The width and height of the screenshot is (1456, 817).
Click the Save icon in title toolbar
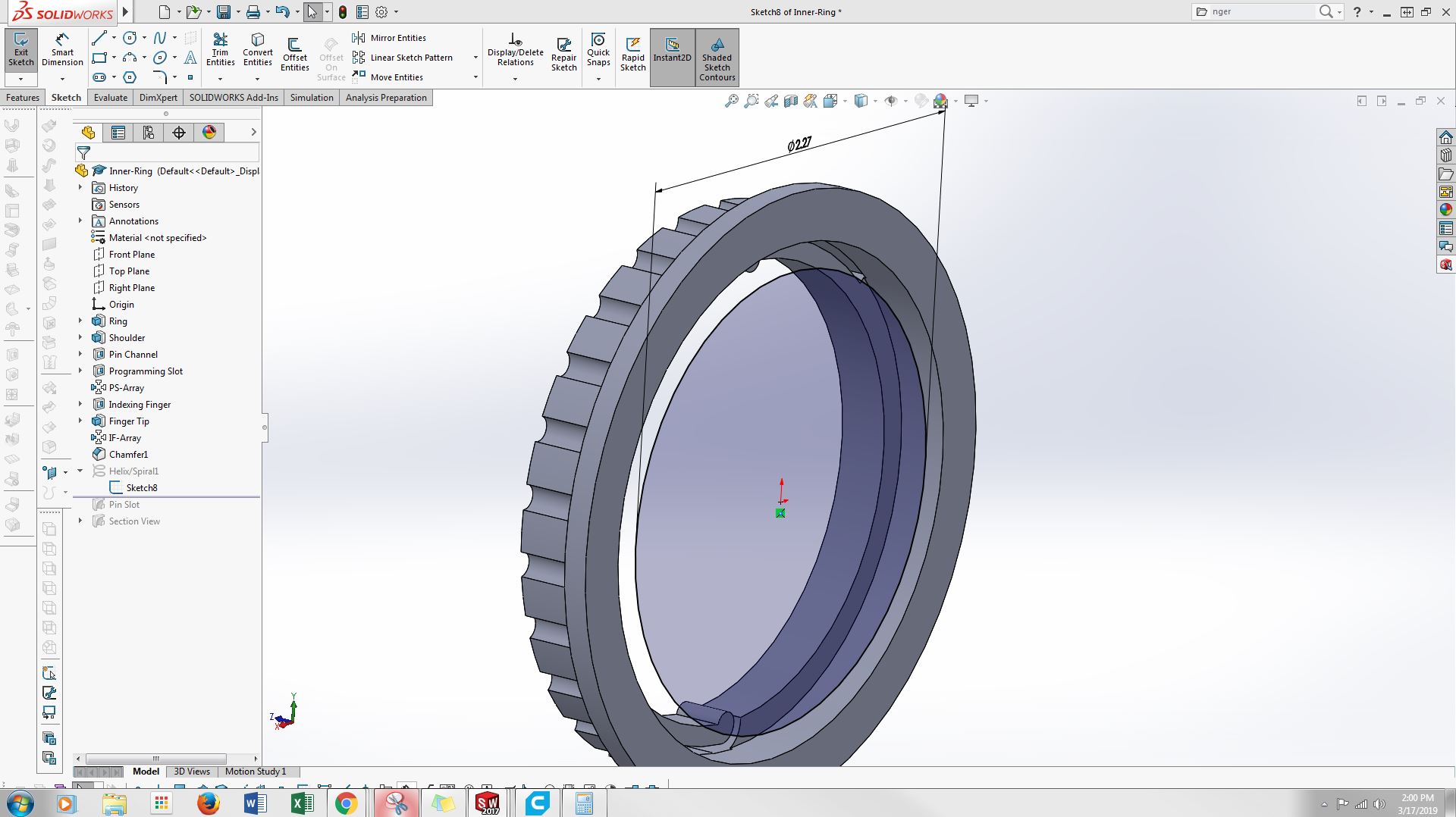click(223, 12)
